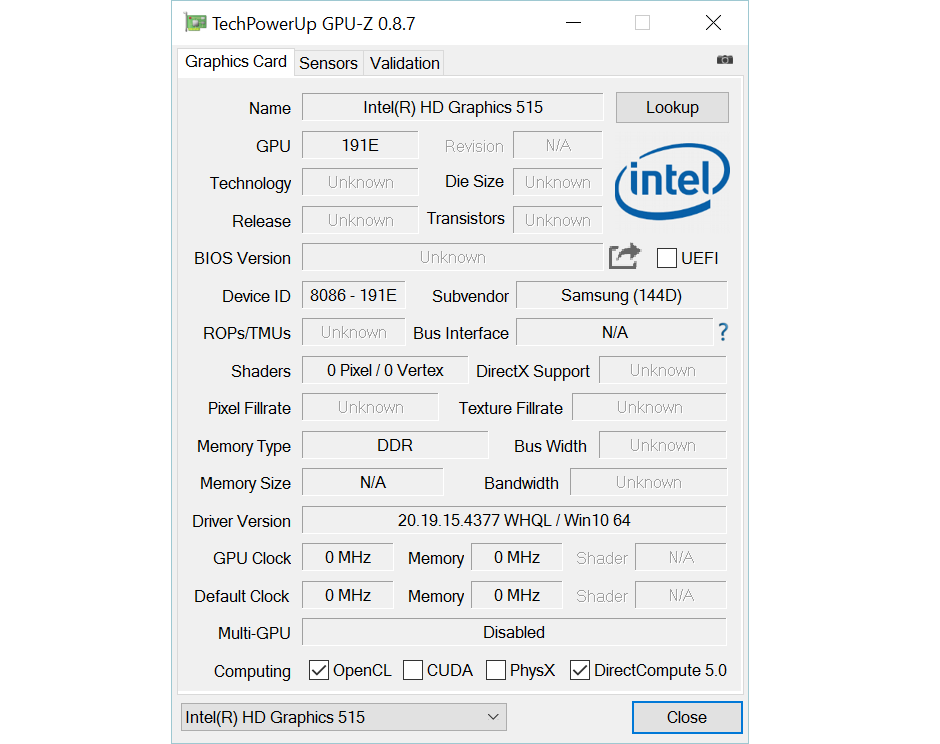The width and height of the screenshot is (940, 744).
Task: Click the DirectX Support Unknown field
Action: pos(662,371)
